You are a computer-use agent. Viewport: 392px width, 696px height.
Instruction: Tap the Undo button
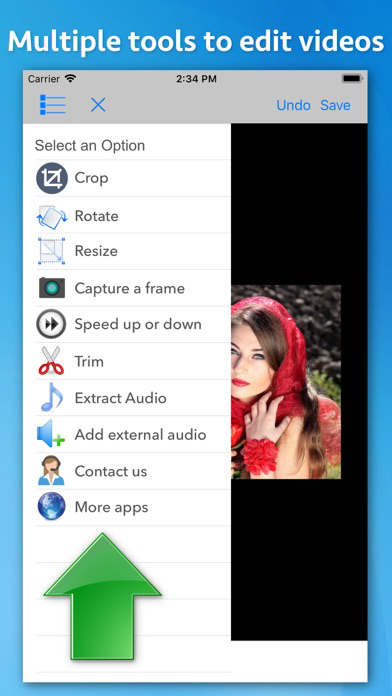(293, 105)
